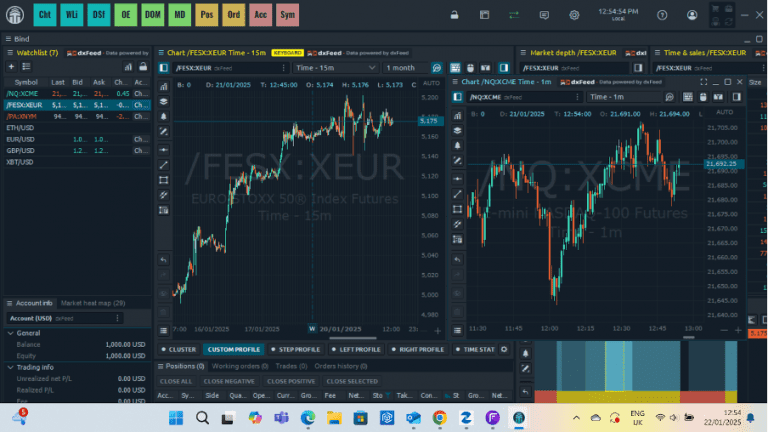Viewport: 768px width, 432px height.
Task: Open the Cht chart panel button
Action: (45, 15)
